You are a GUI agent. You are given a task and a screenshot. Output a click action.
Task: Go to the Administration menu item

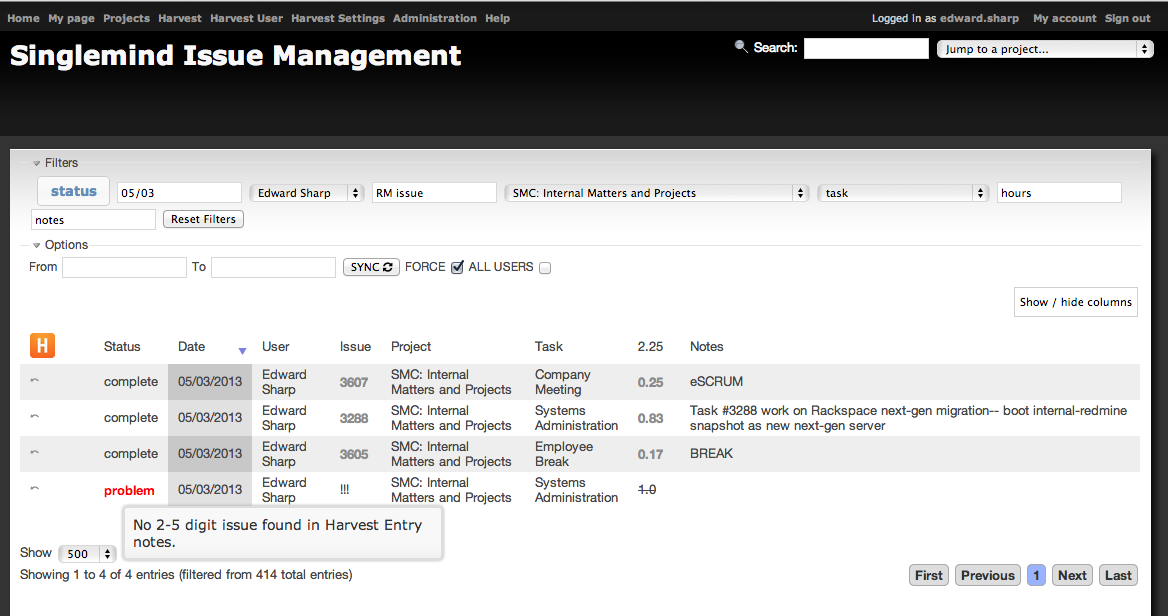pyautogui.click(x=434, y=18)
